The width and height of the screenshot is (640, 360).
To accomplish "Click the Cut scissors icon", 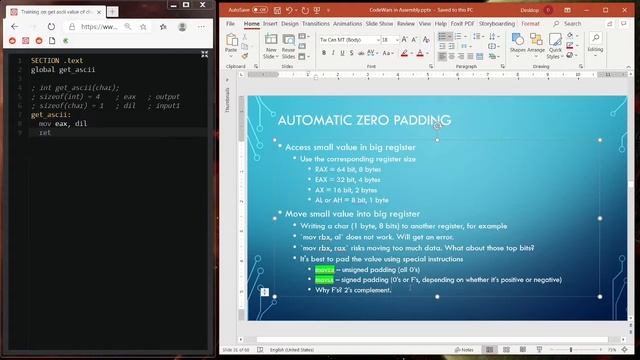I will (x=244, y=37).
